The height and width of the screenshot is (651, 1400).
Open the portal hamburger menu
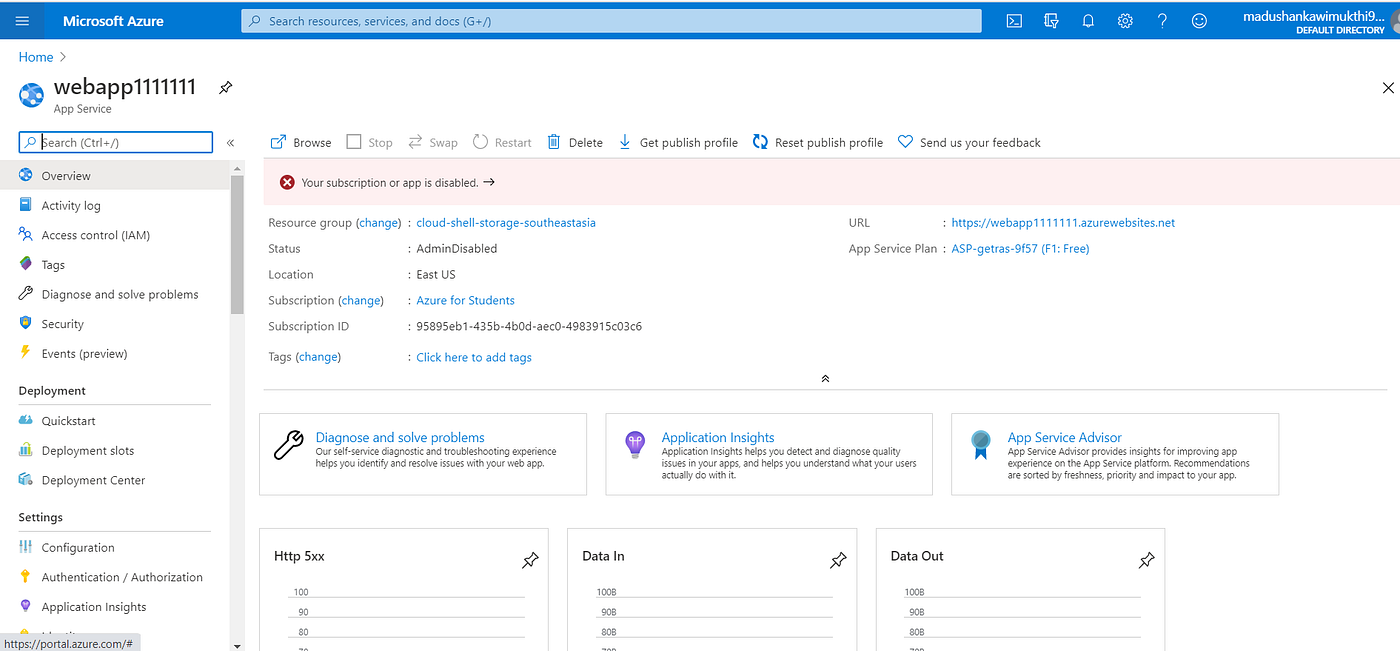22,20
